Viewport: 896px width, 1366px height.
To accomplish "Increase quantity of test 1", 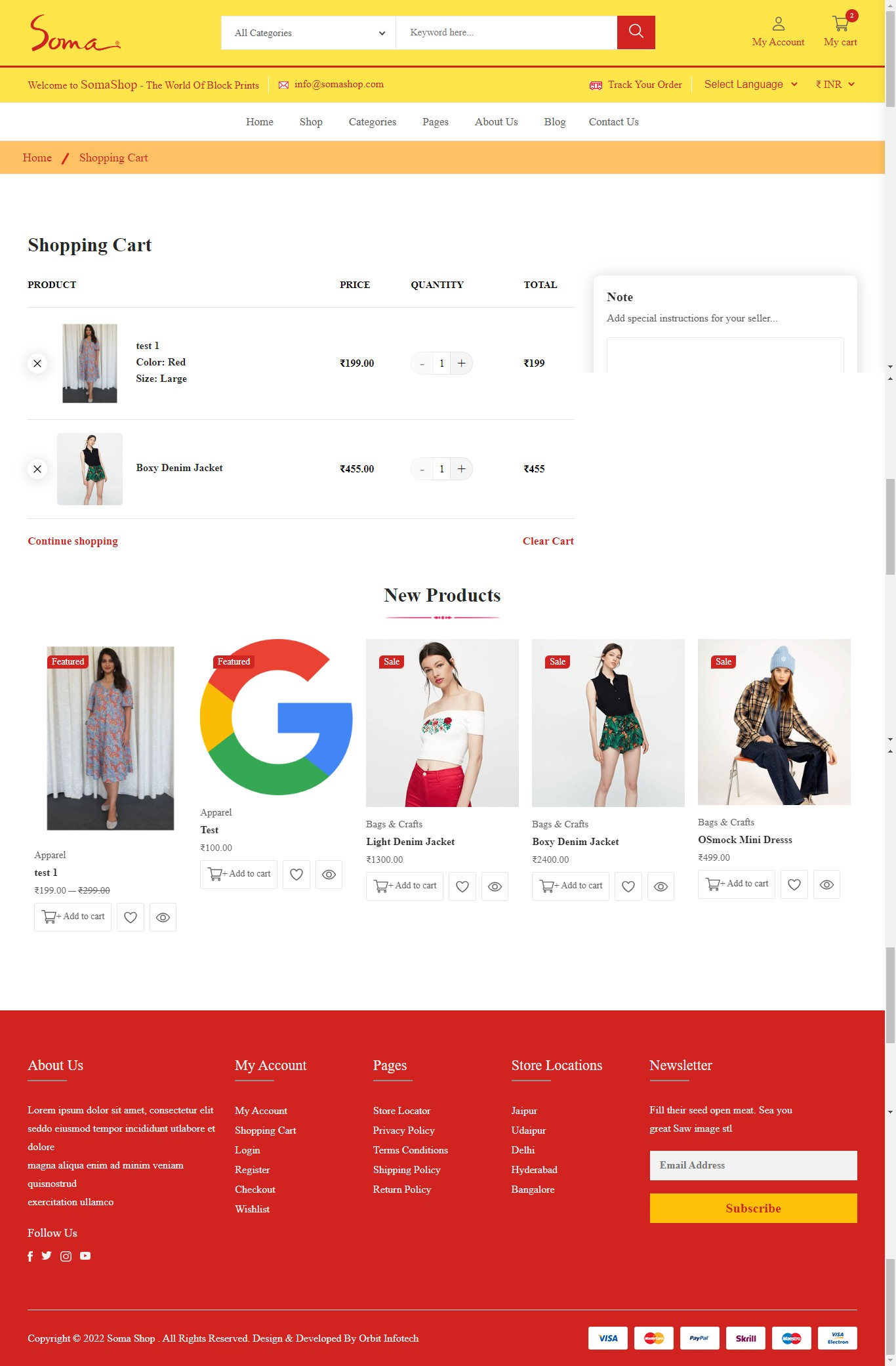I will click(462, 363).
